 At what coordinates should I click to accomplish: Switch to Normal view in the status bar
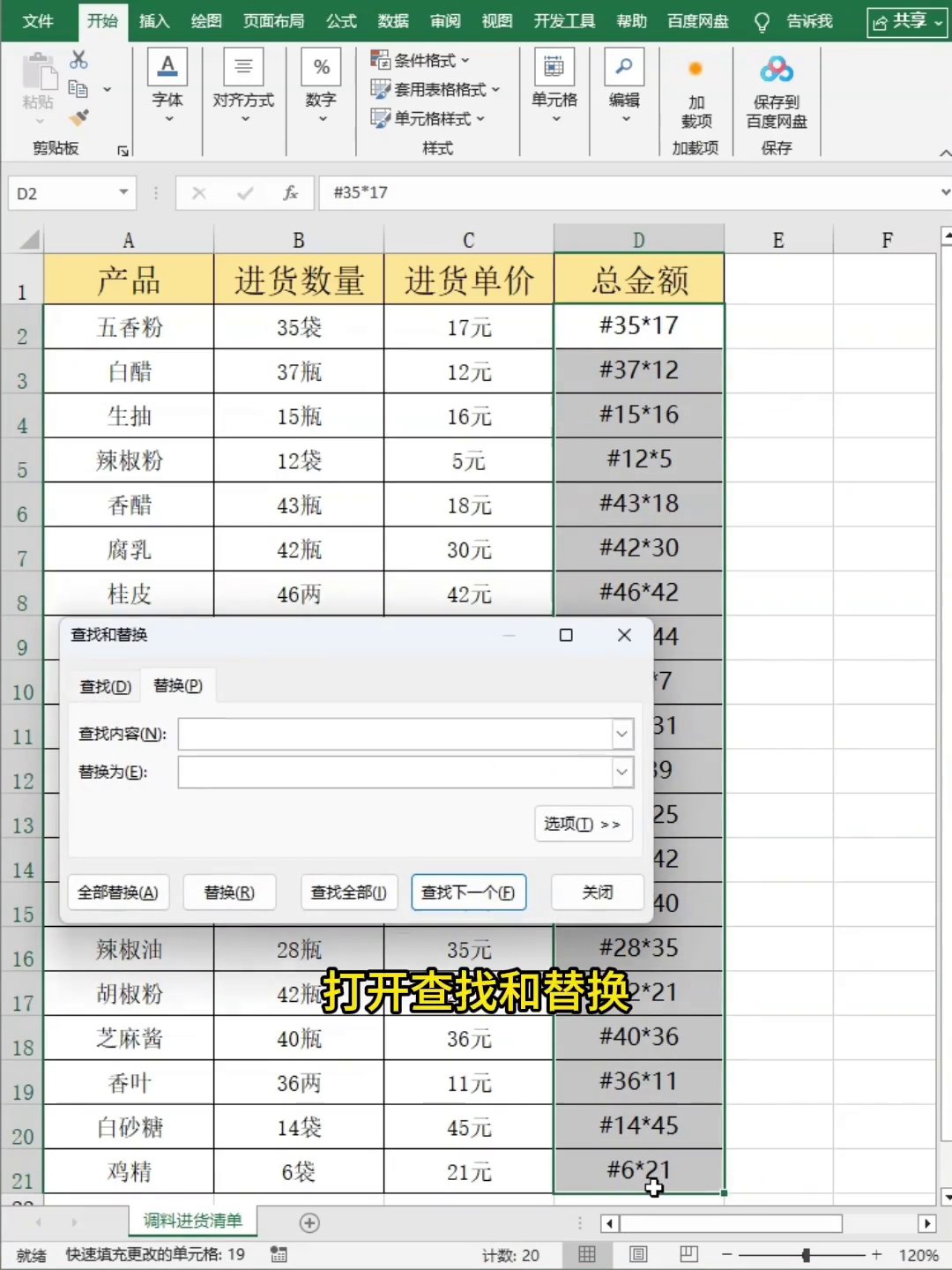[587, 1254]
